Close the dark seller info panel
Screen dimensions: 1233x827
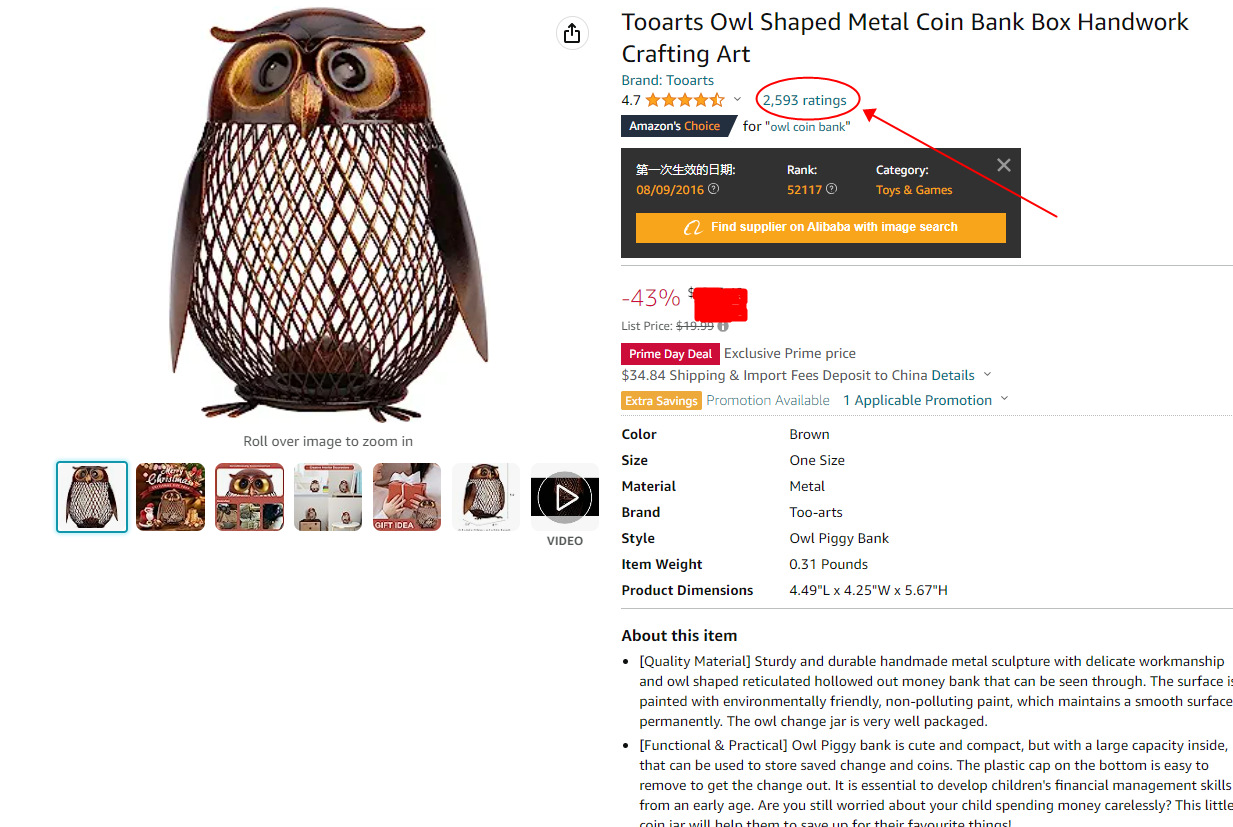coord(1004,165)
